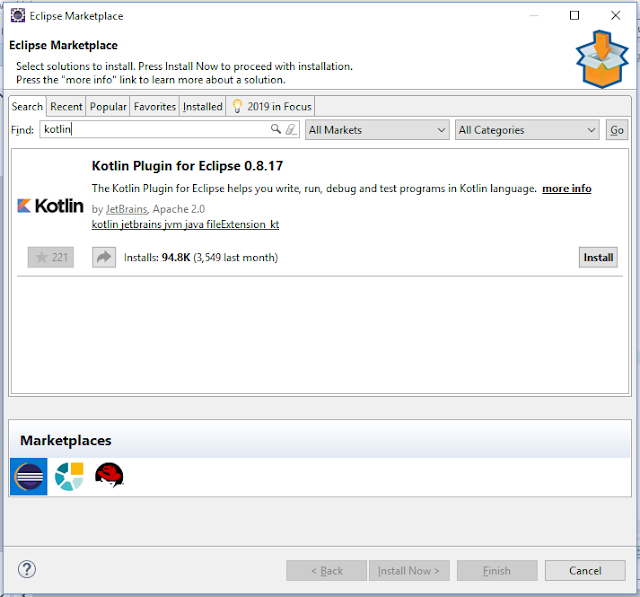Viewport: 640px width, 597px height.
Task: Favorite the Kotlin plugin via star button
Action: 51,257
